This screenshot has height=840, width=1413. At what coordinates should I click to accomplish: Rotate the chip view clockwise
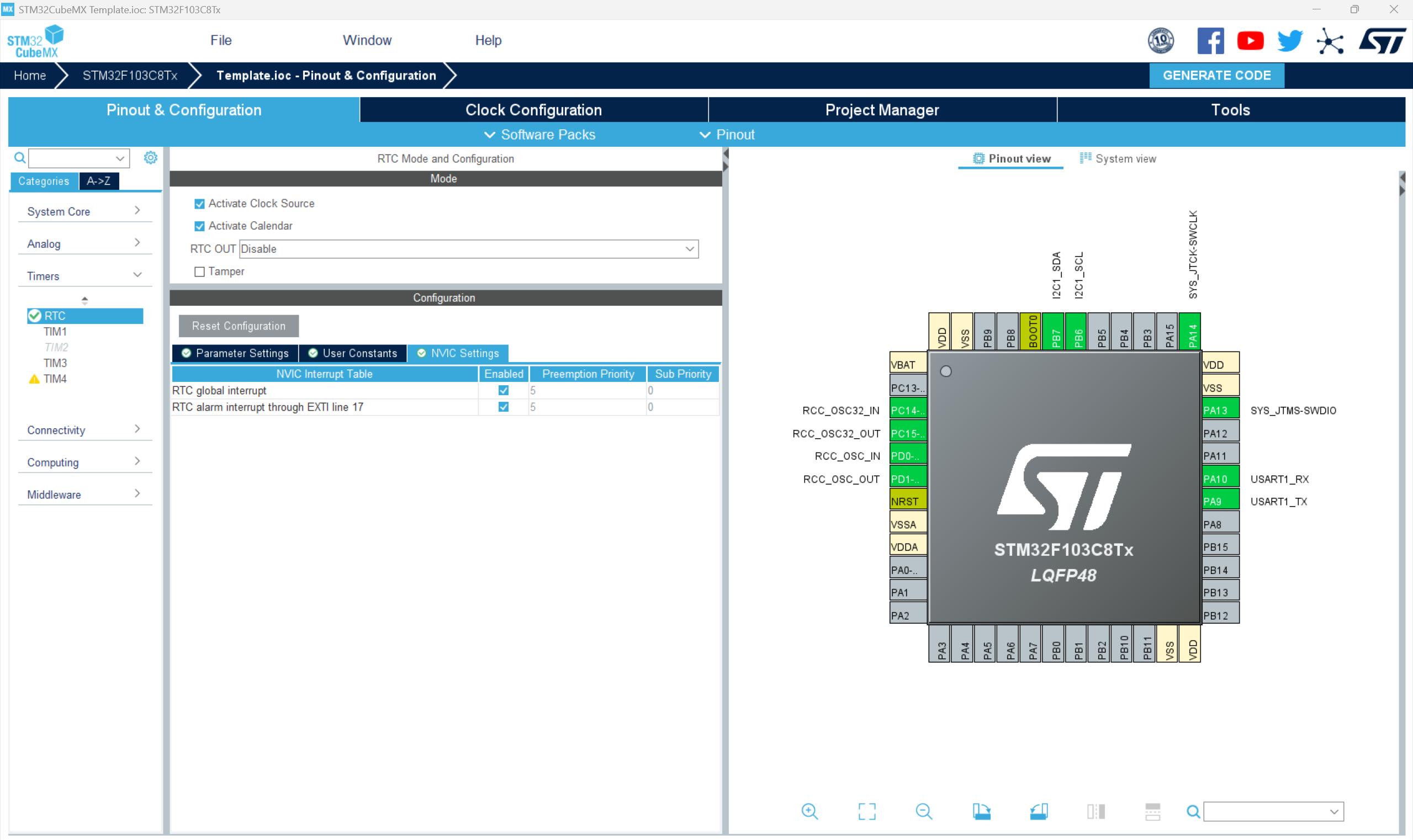981,811
